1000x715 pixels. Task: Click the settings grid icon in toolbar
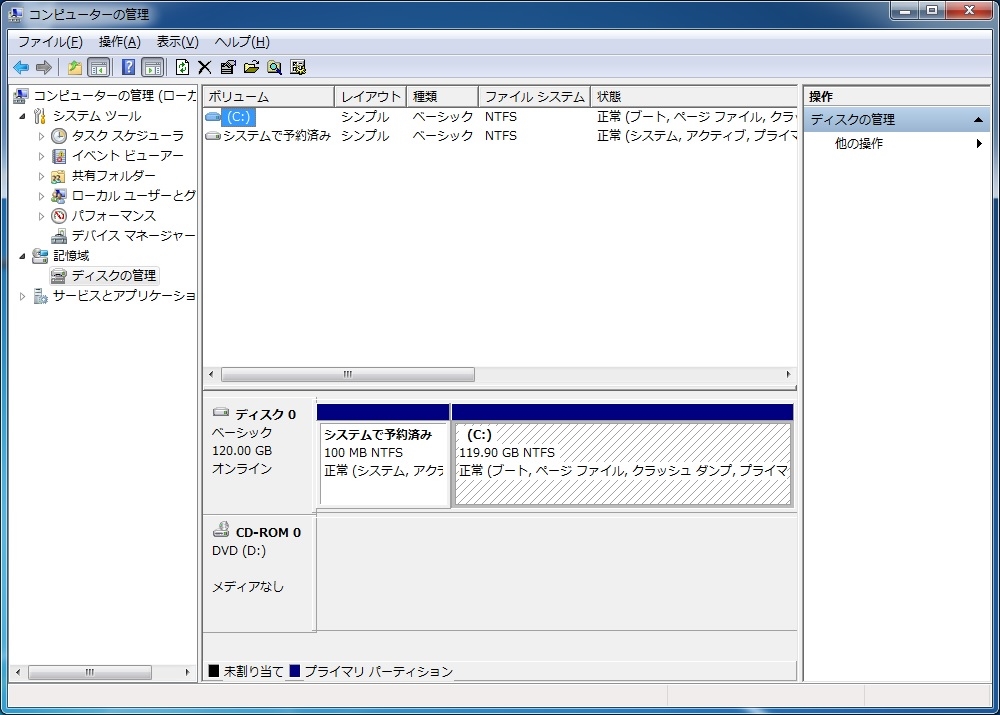(298, 67)
